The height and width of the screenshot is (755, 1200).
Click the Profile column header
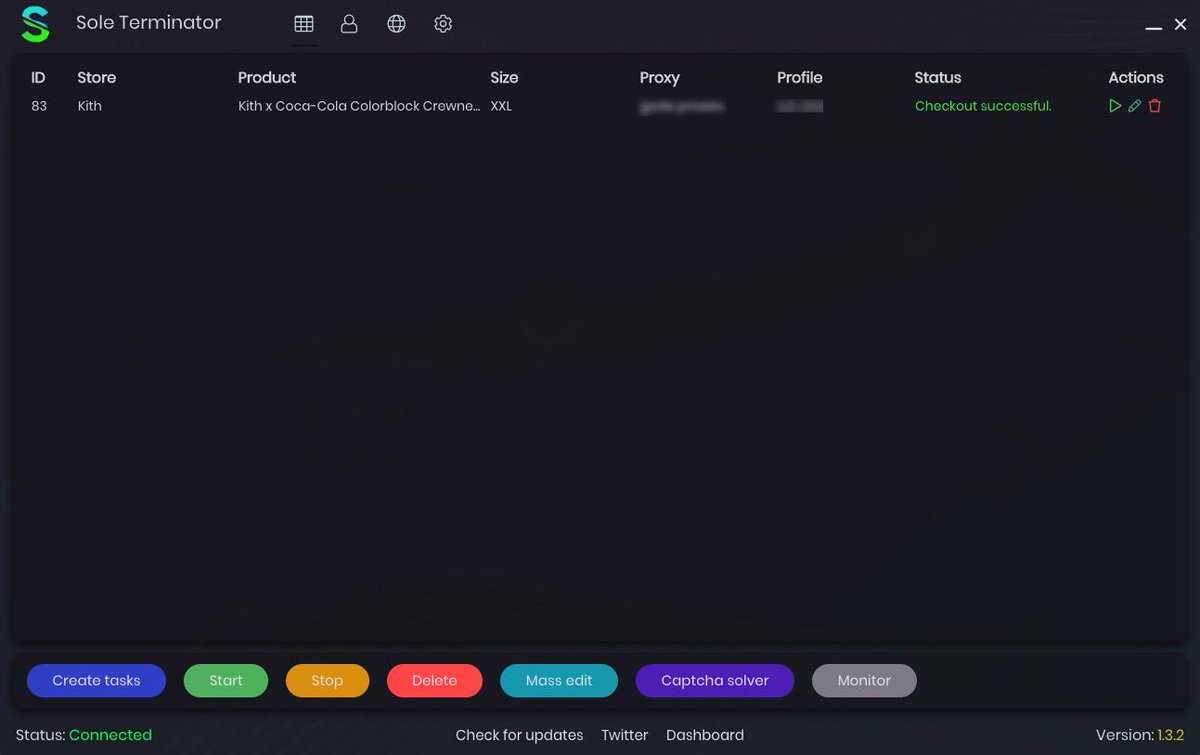pos(800,77)
